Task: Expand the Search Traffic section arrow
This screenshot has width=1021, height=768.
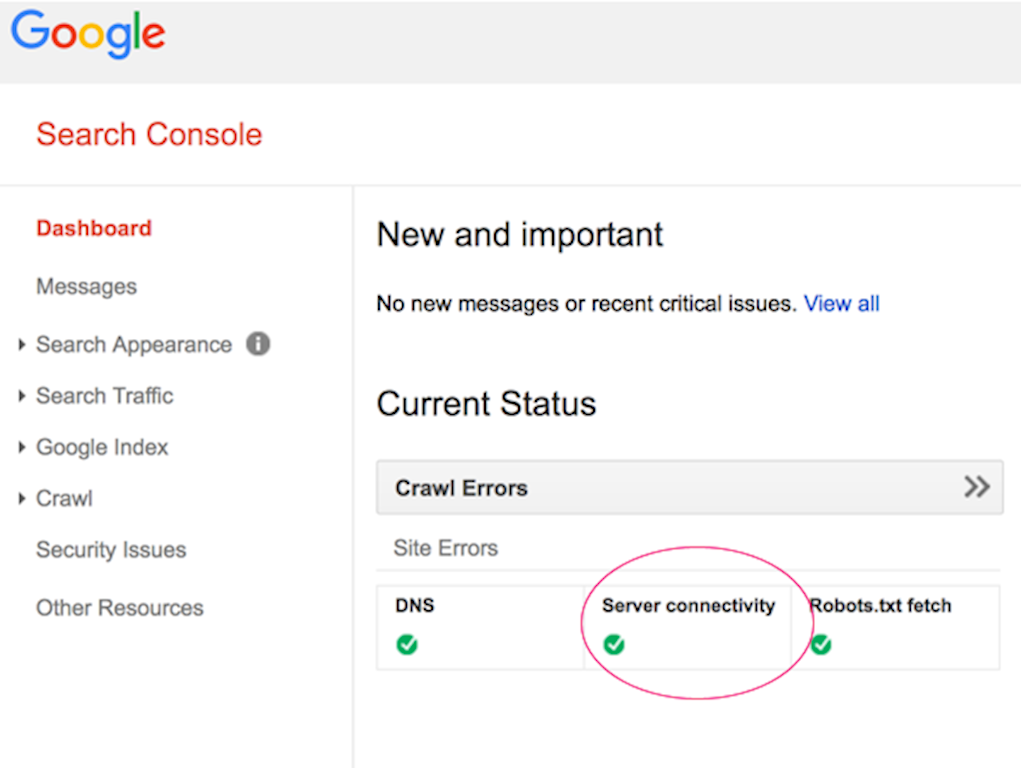Action: coord(22,396)
